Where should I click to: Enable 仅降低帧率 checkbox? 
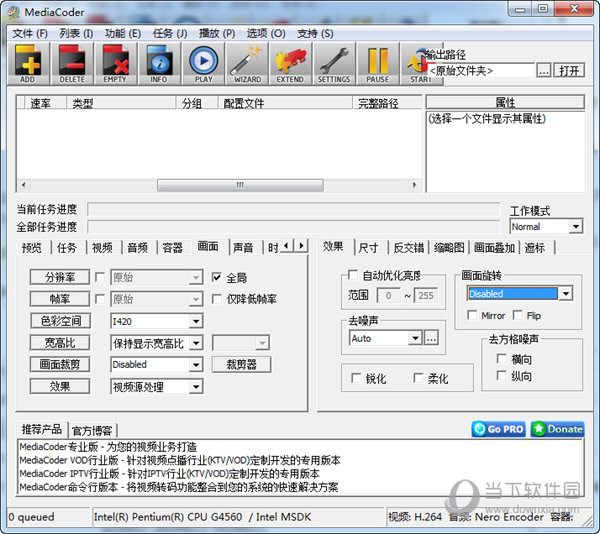tap(217, 299)
